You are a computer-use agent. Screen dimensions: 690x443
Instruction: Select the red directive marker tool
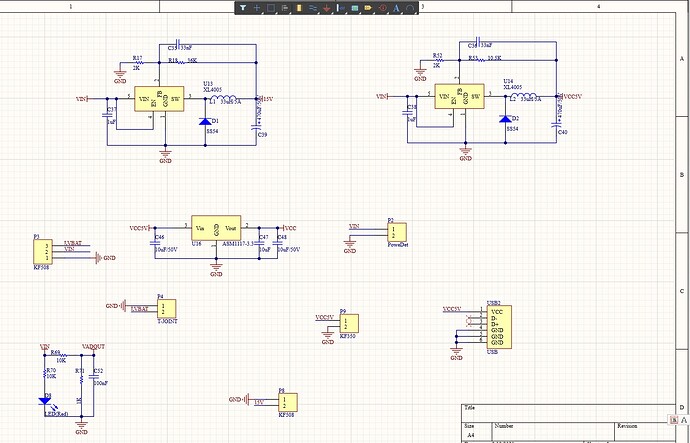[382, 7]
